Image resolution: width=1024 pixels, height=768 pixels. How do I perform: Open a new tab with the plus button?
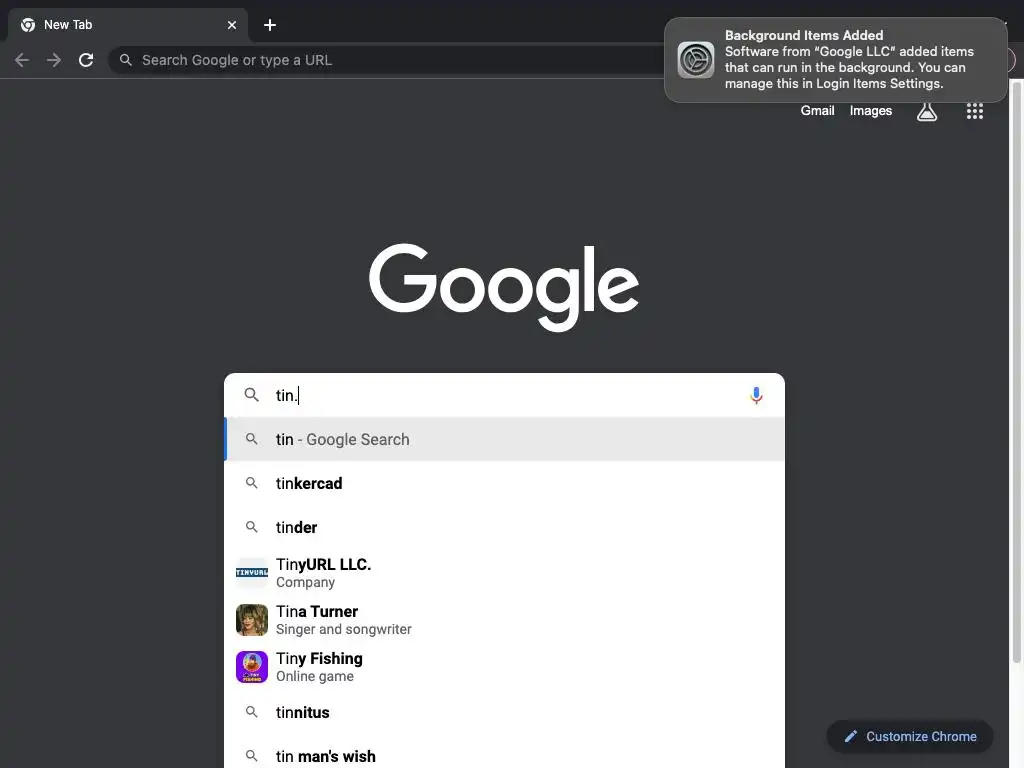click(270, 25)
